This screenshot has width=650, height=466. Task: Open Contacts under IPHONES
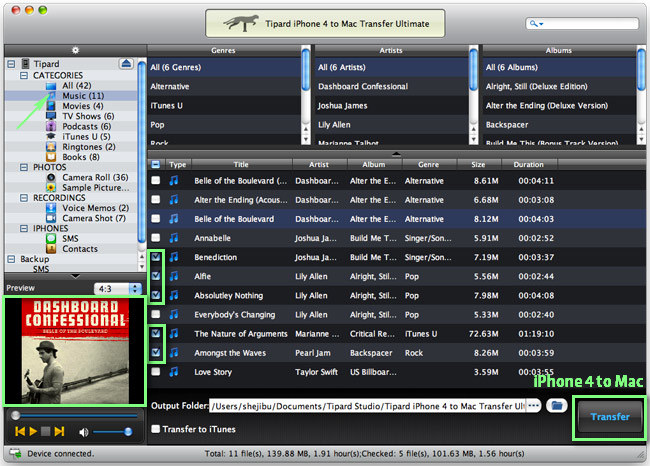(80, 249)
